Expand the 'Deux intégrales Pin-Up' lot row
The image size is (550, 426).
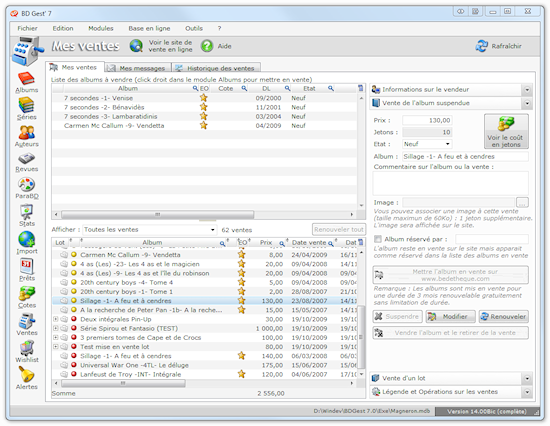pos(55,319)
